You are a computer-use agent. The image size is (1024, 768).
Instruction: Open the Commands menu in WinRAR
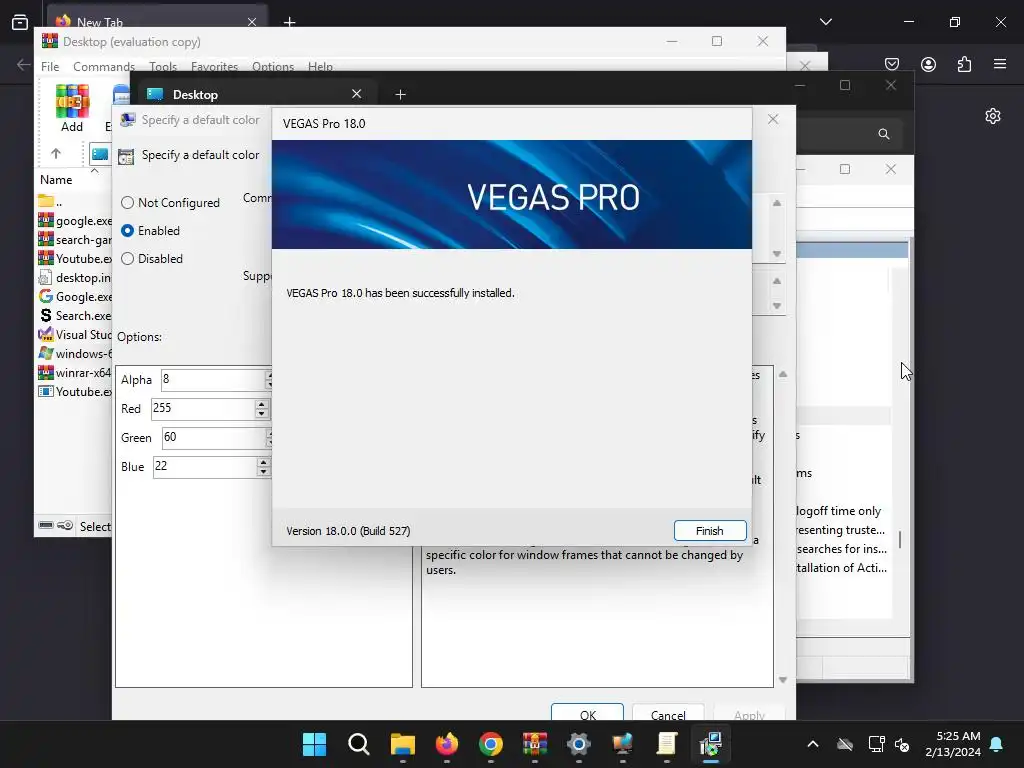click(x=104, y=67)
